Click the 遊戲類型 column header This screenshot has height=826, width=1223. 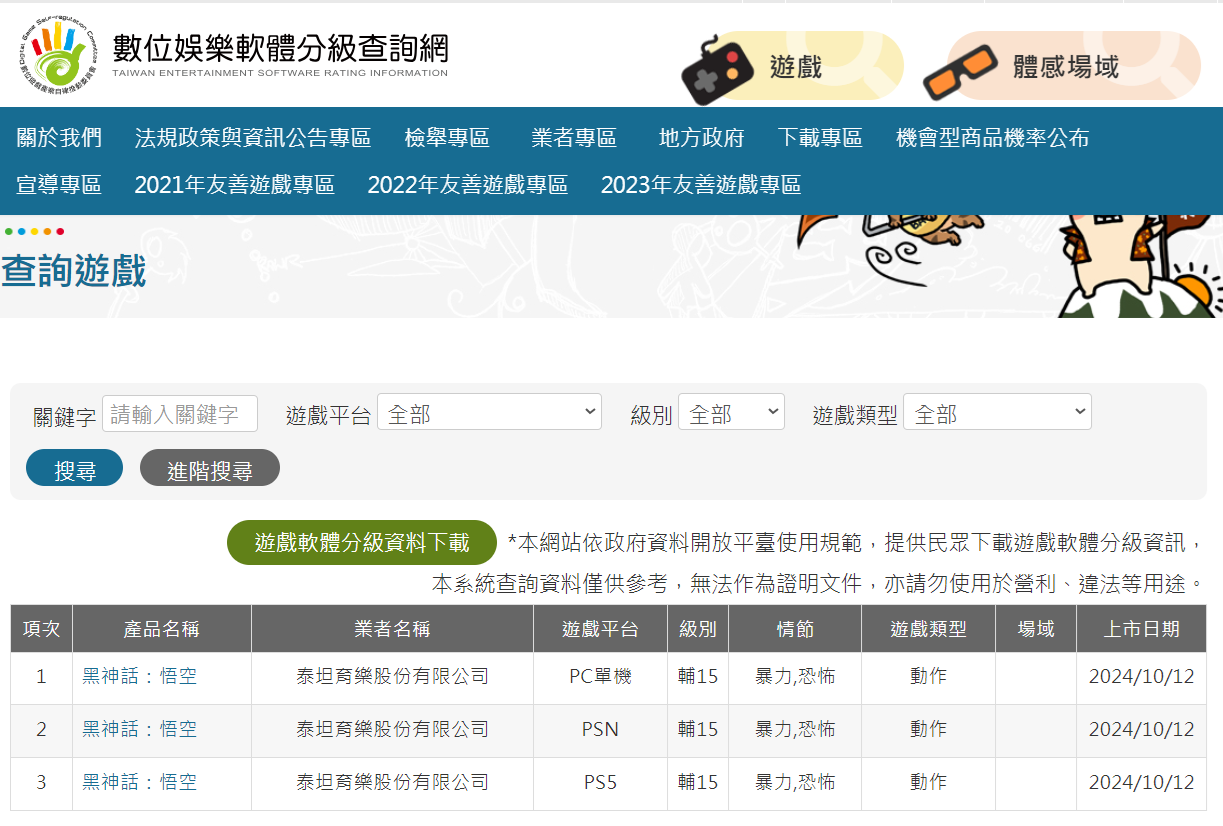pyautogui.click(x=929, y=629)
